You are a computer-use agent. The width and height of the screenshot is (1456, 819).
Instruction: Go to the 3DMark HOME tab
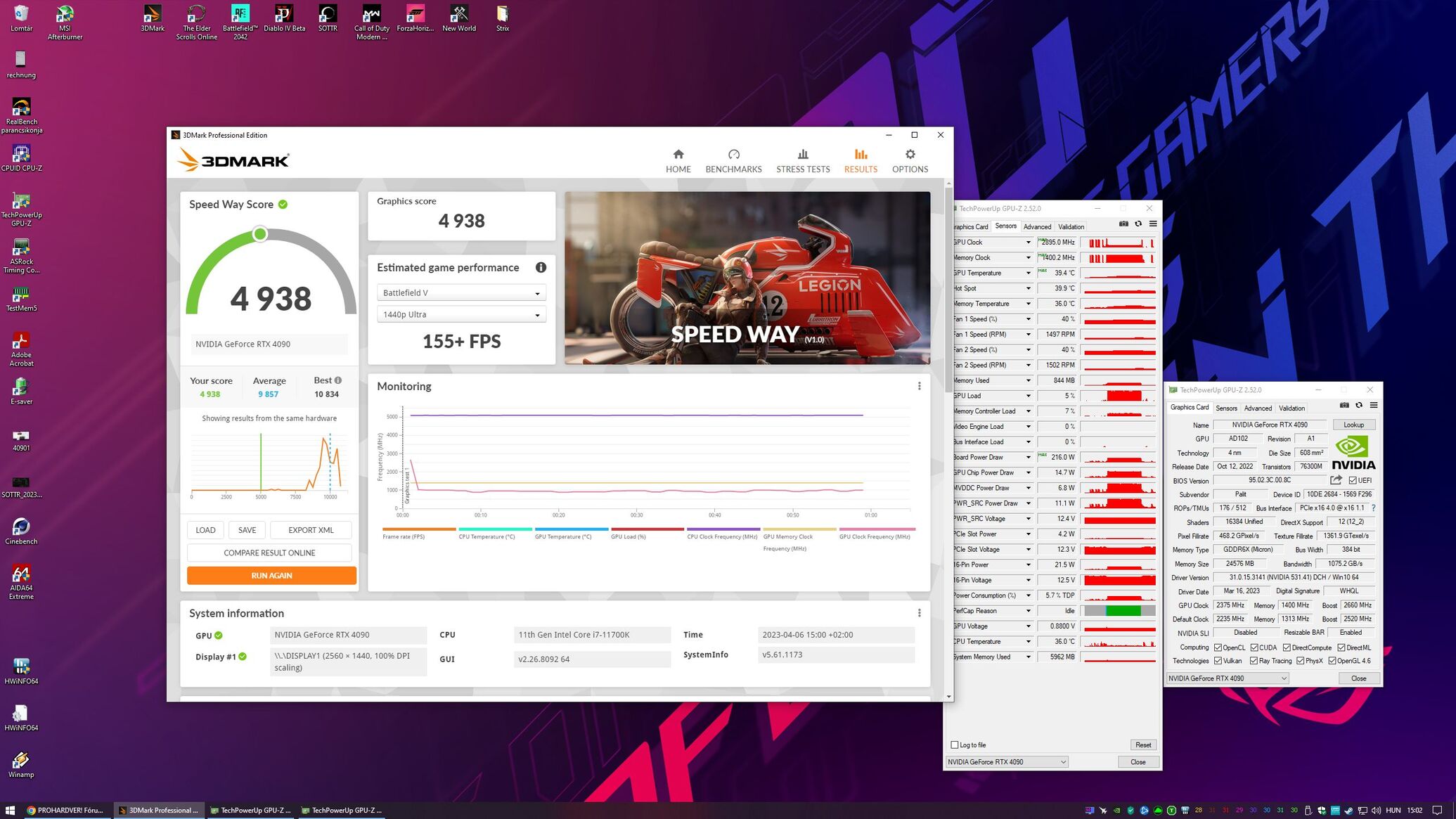(x=678, y=161)
